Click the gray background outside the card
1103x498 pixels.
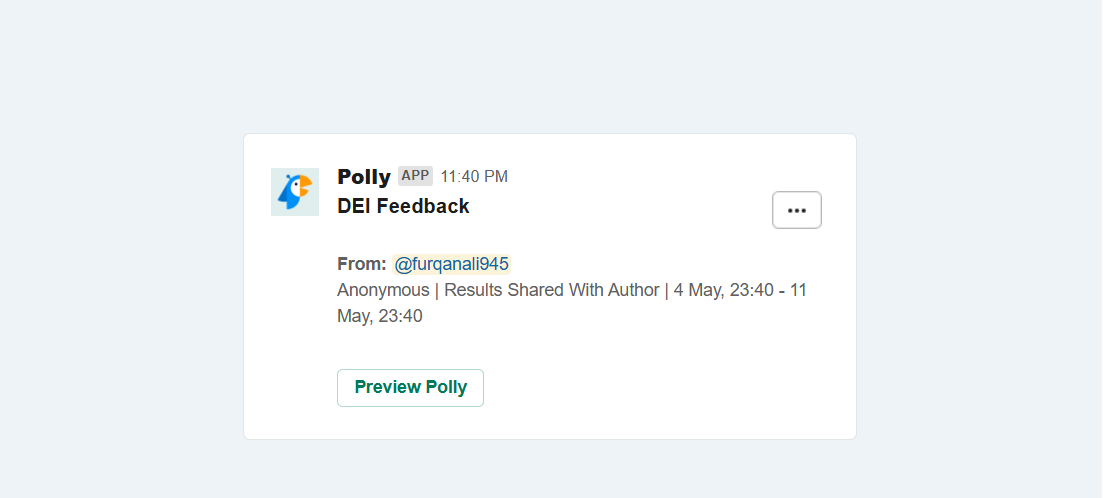coord(120,281)
